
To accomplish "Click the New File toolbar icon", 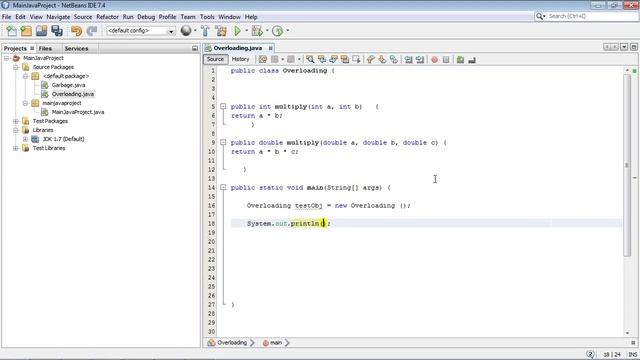I will click(x=11, y=31).
